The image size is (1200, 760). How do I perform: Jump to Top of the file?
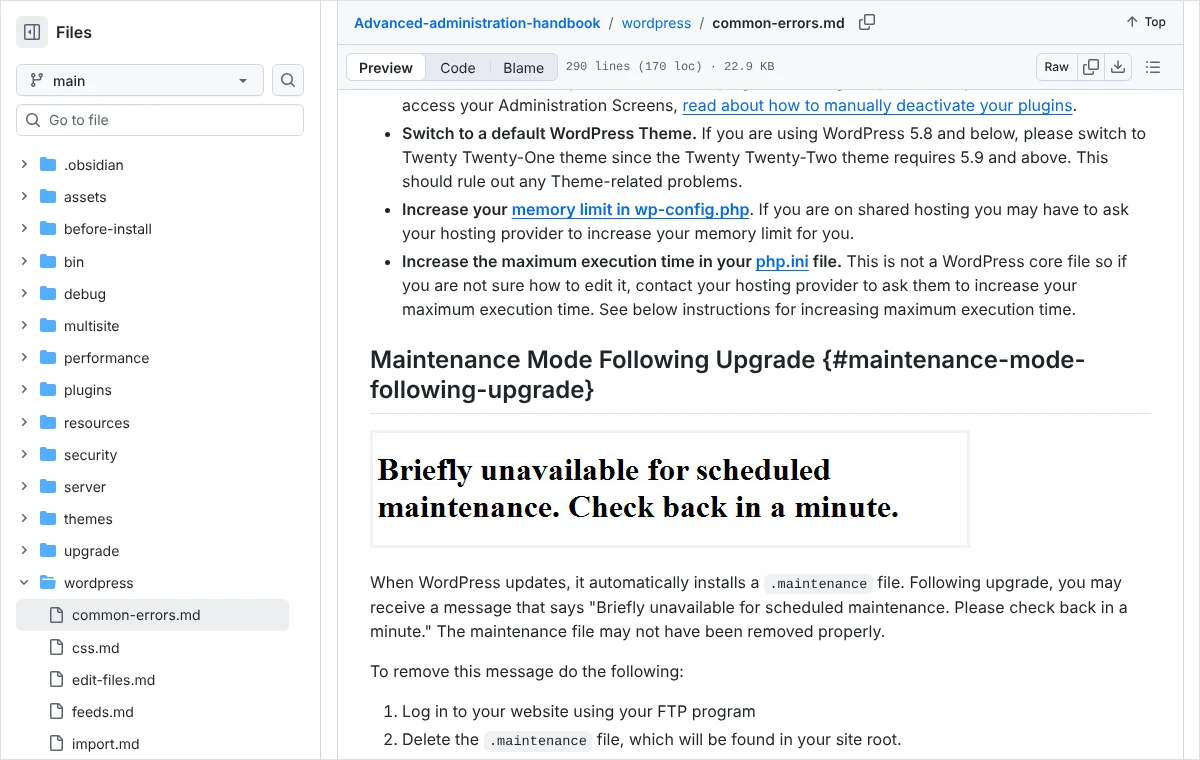(1146, 22)
